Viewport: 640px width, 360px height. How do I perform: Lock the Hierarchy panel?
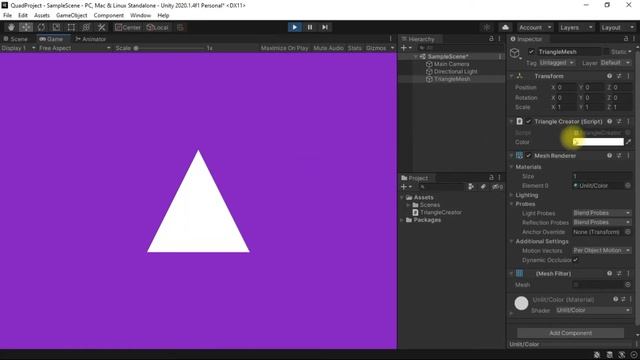point(491,38)
